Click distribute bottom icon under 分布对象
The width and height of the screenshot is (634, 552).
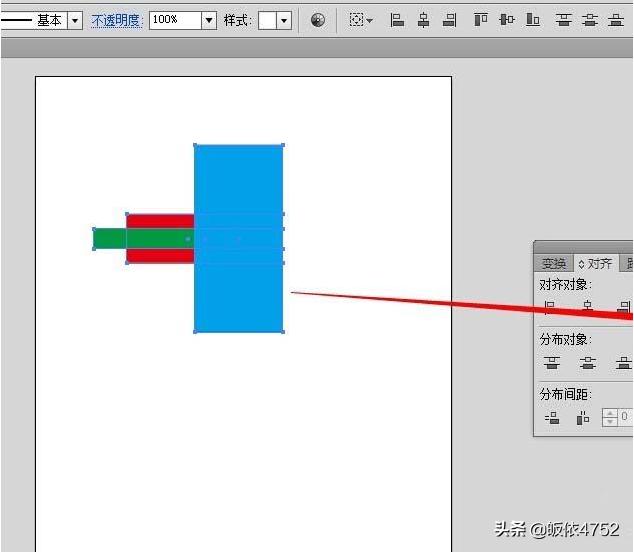pyautogui.click(x=623, y=362)
